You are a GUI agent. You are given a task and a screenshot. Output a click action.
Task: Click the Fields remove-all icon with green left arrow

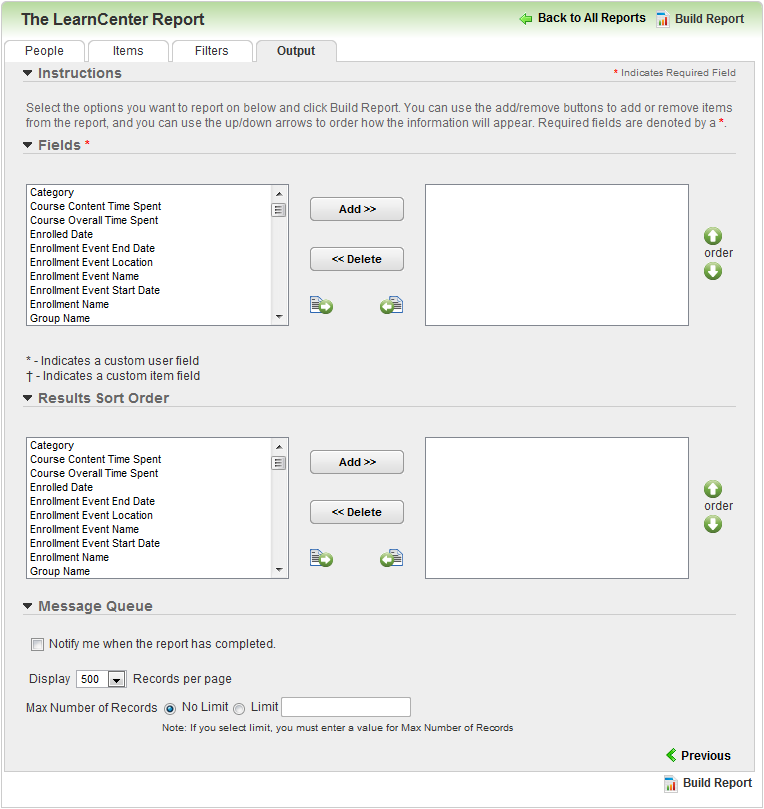[x=392, y=305]
